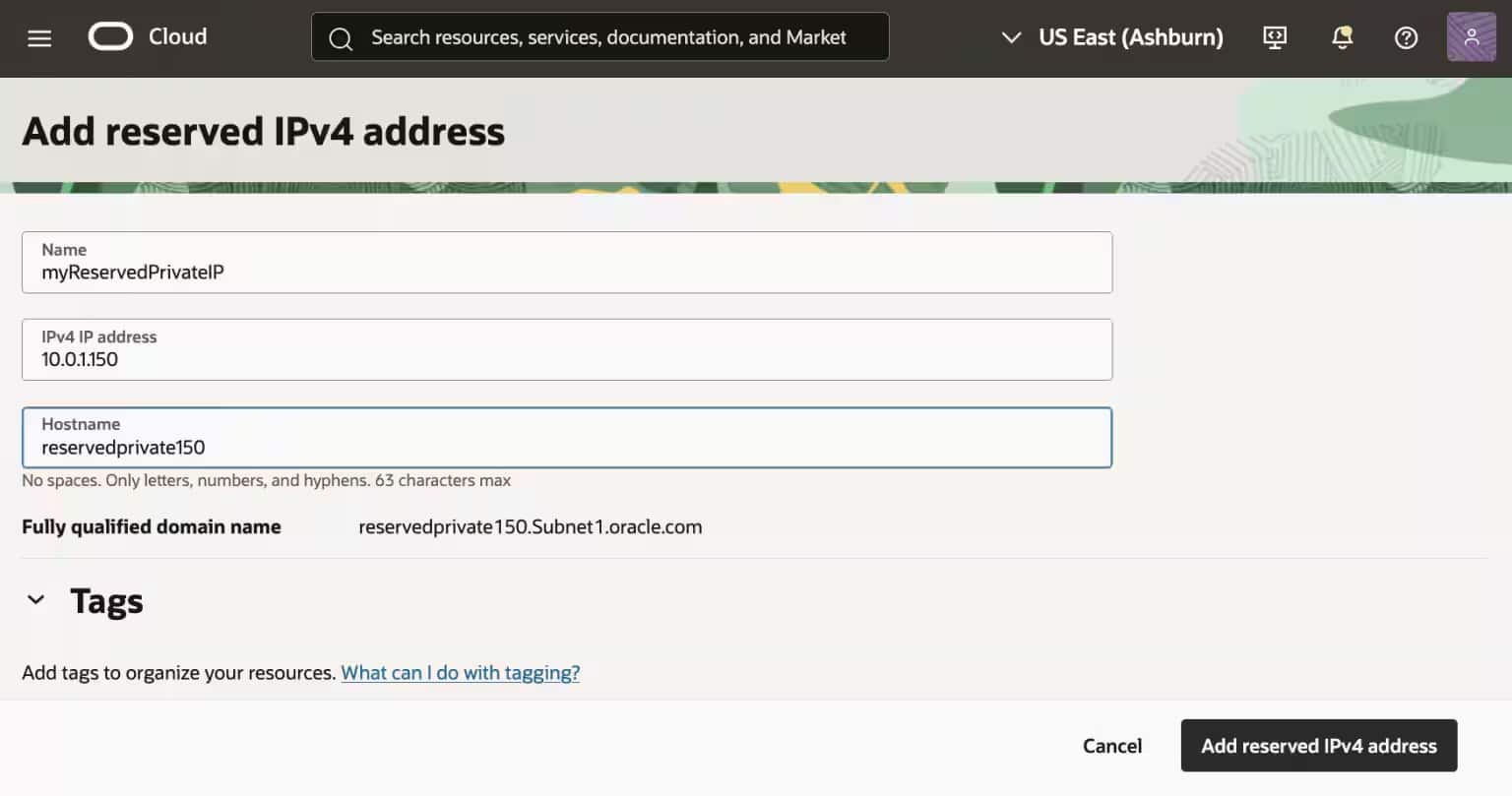This screenshot has width=1512, height=796.
Task: Open the help question mark menu
Action: pos(1406,38)
